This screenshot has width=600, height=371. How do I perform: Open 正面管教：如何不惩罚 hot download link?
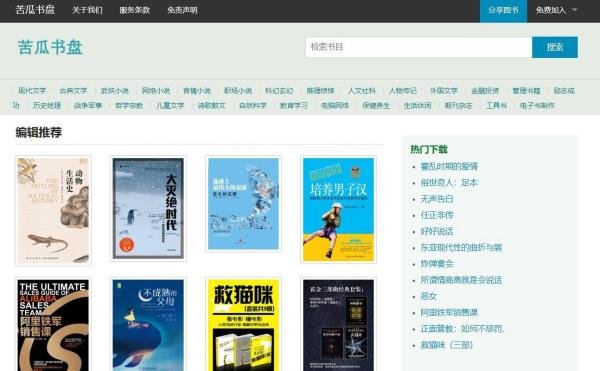pos(463,329)
